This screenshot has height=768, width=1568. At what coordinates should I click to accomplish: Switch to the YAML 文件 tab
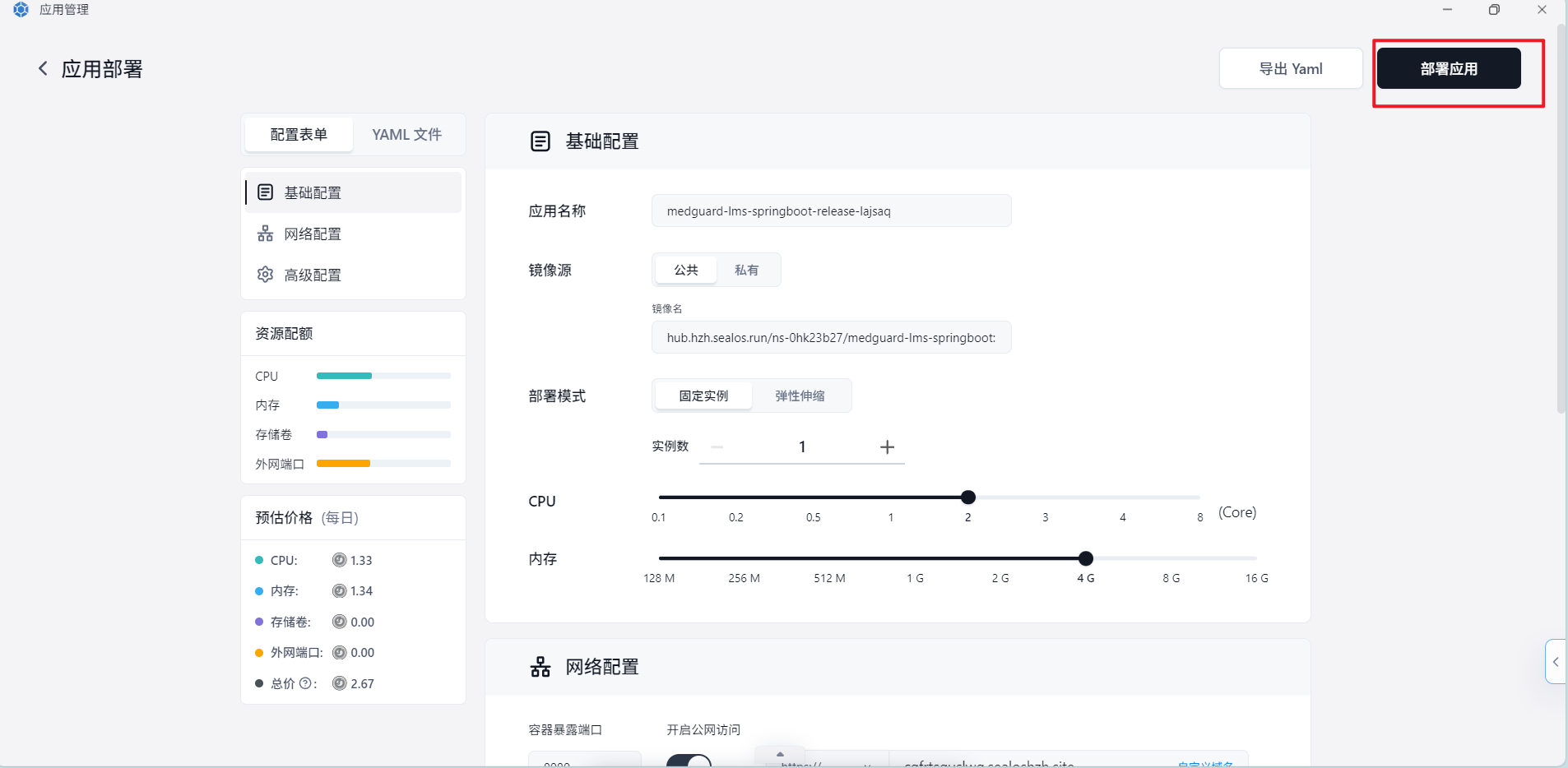[406, 134]
